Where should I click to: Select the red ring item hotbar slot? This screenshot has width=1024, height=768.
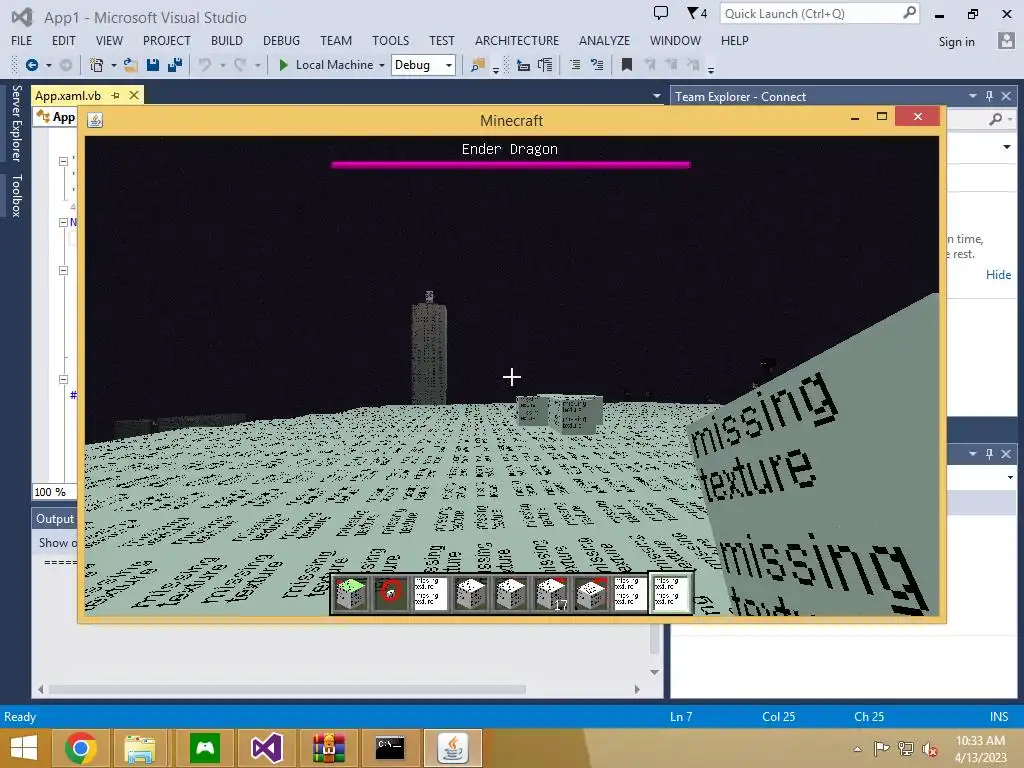tap(391, 594)
